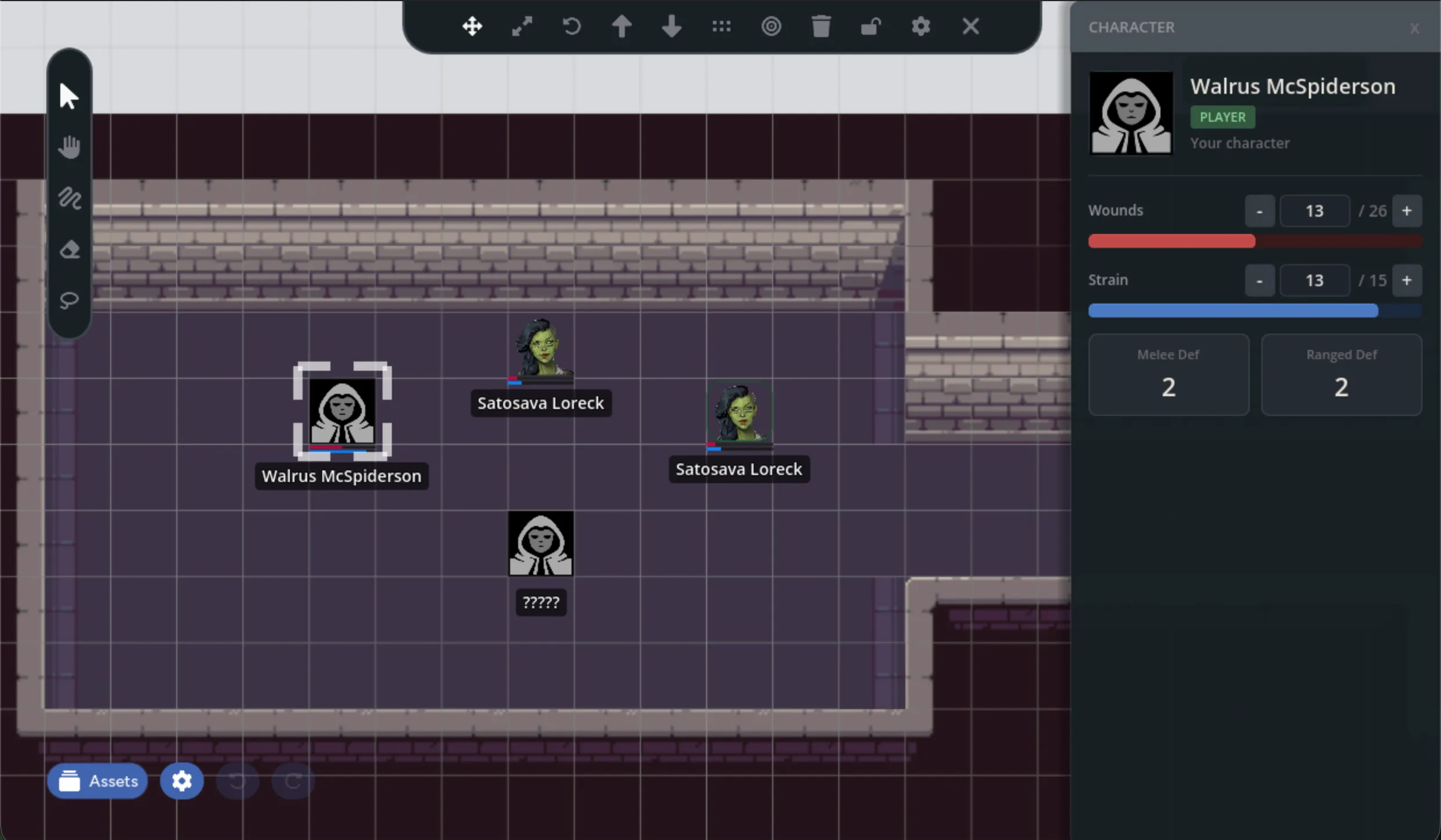Select the move tool in the top toolbar
1441x840 pixels.
tap(472, 26)
